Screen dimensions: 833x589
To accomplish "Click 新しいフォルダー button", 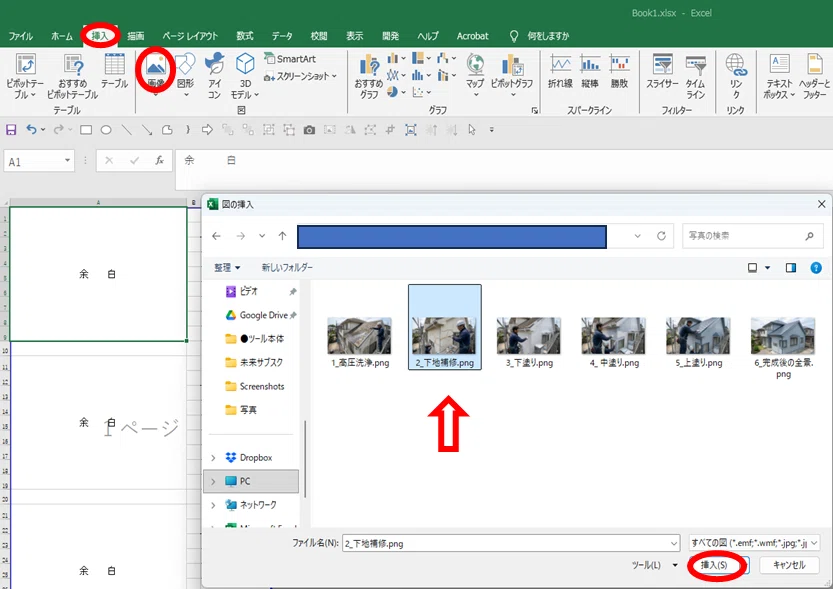I will [287, 268].
